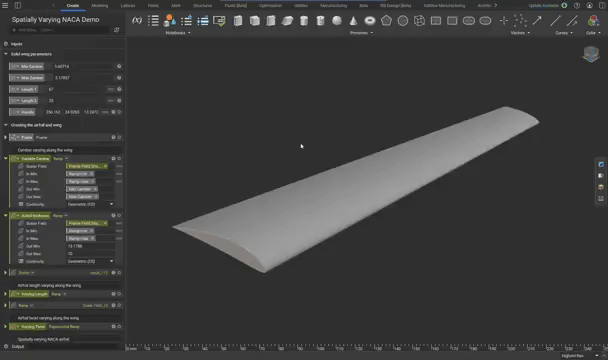Expand the Varying Length block
Image resolution: width=608 pixels, height=360 pixels.
(5, 294)
